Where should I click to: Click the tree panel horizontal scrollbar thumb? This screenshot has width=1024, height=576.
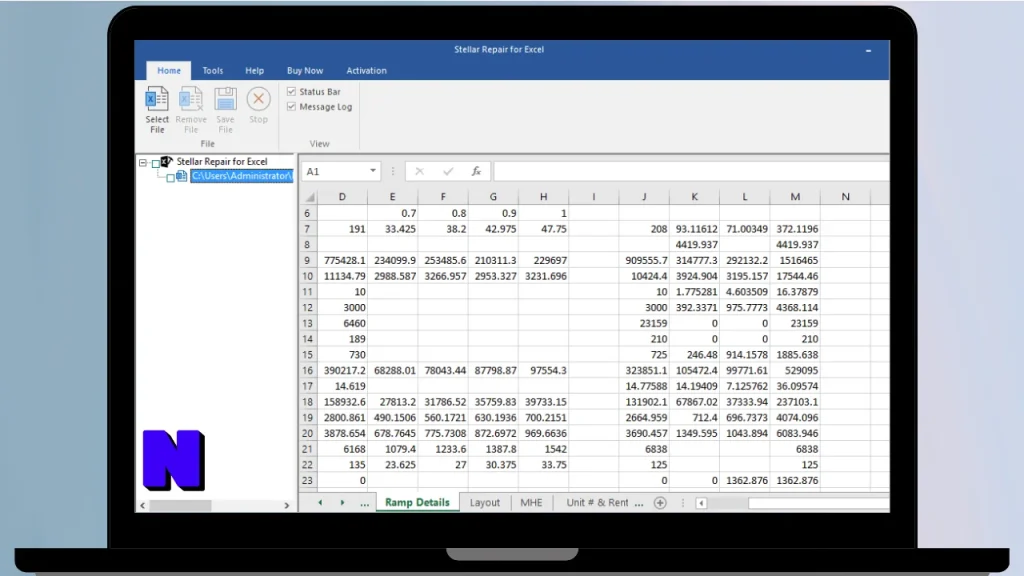(x=181, y=505)
